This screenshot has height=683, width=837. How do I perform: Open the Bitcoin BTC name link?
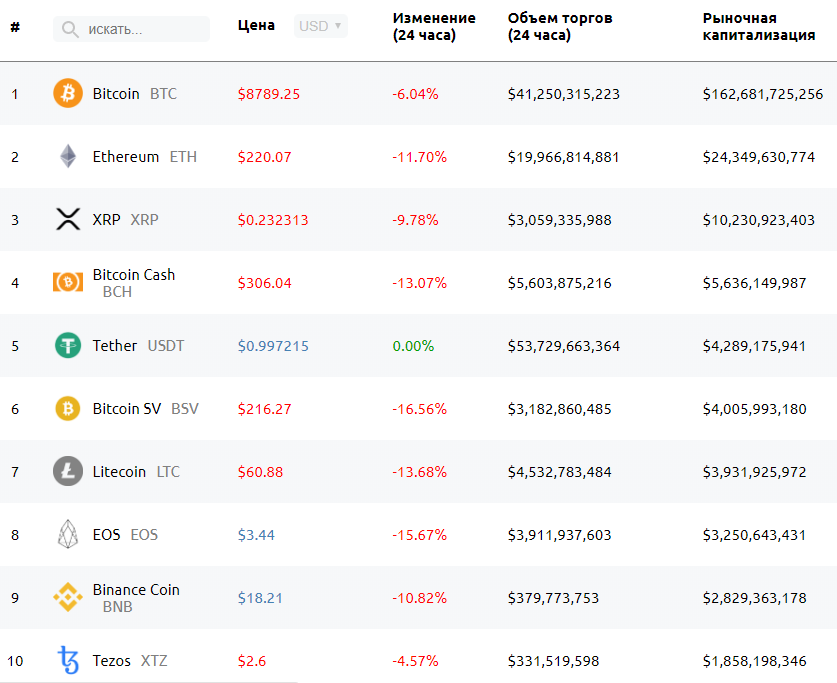tap(116, 94)
